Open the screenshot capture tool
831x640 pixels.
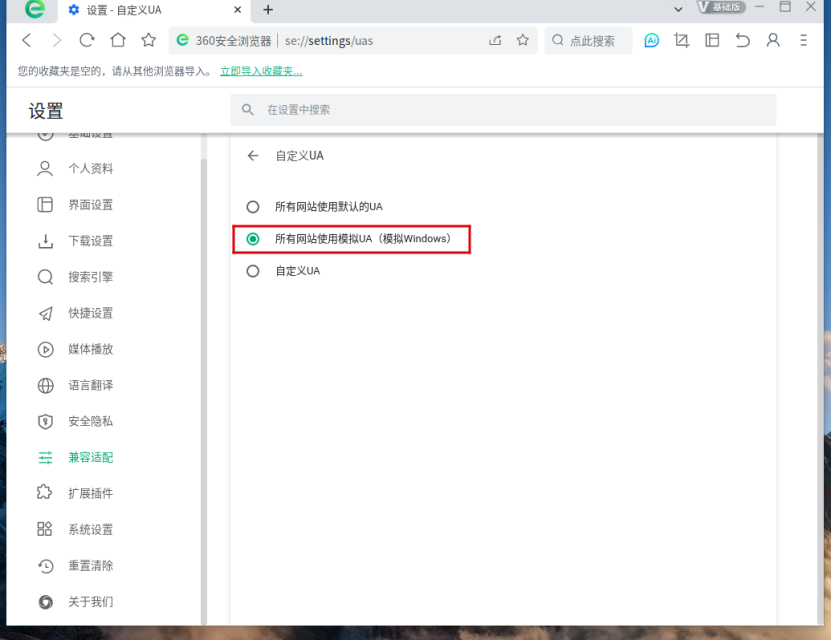click(682, 41)
